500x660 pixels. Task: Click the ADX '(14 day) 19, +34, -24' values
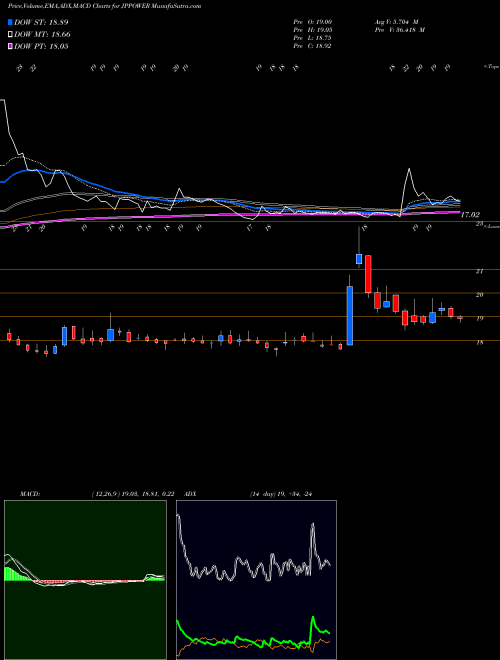point(281,494)
